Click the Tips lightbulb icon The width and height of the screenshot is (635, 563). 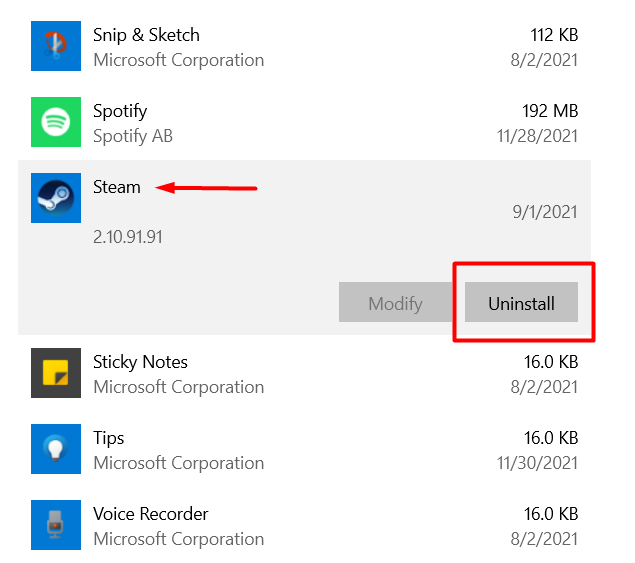[x=56, y=449]
